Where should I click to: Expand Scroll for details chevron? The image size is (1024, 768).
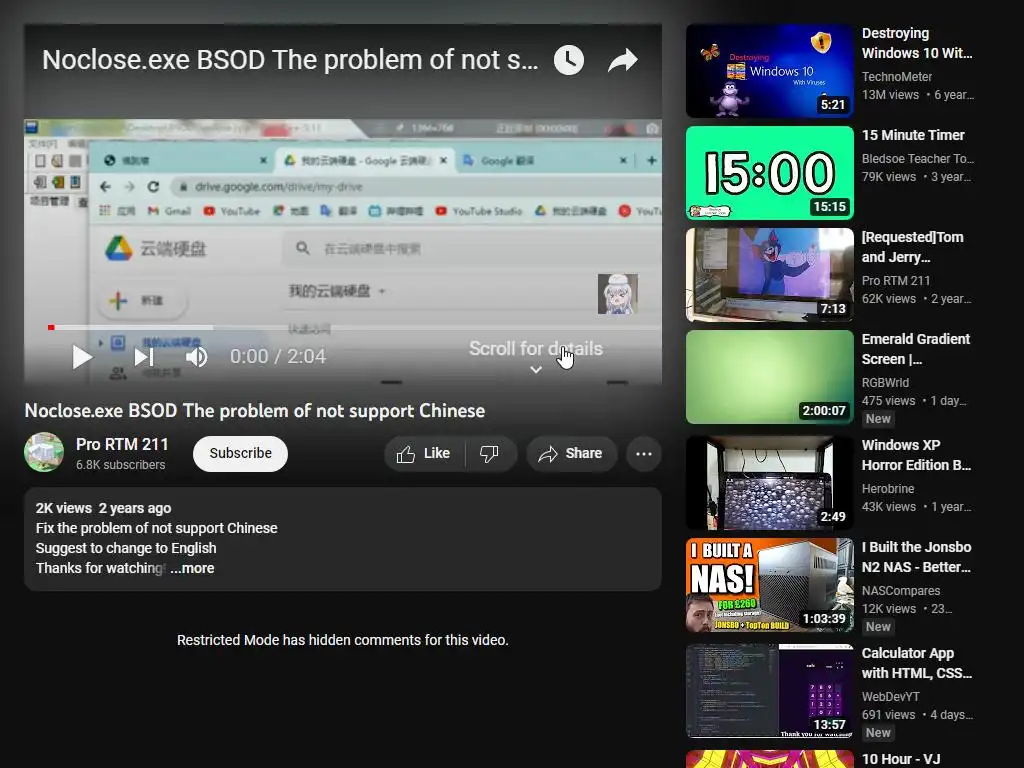click(x=536, y=370)
